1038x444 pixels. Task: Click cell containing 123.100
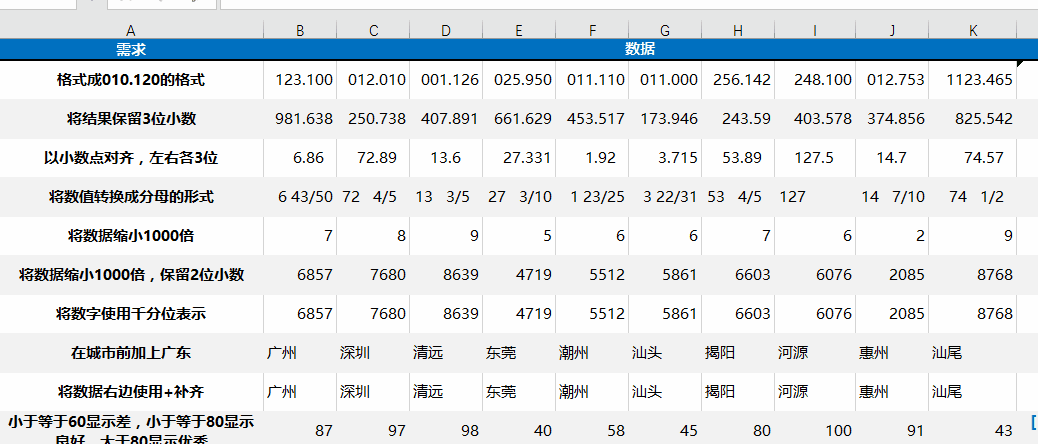(300, 80)
